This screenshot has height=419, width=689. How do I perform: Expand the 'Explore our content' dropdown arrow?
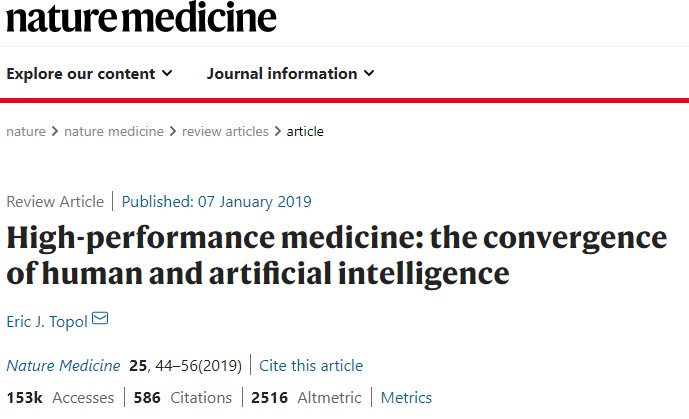pyautogui.click(x=167, y=73)
